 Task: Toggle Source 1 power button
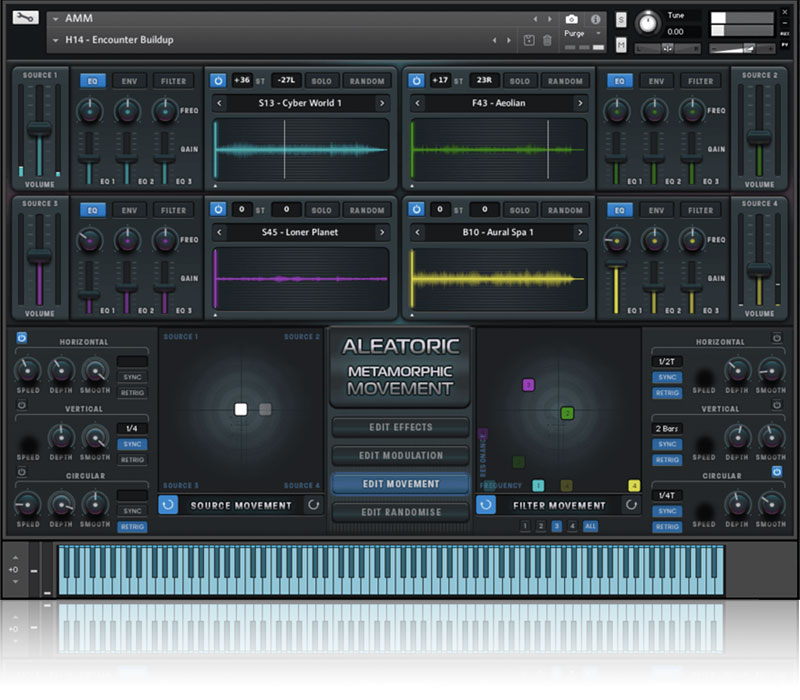coord(218,81)
